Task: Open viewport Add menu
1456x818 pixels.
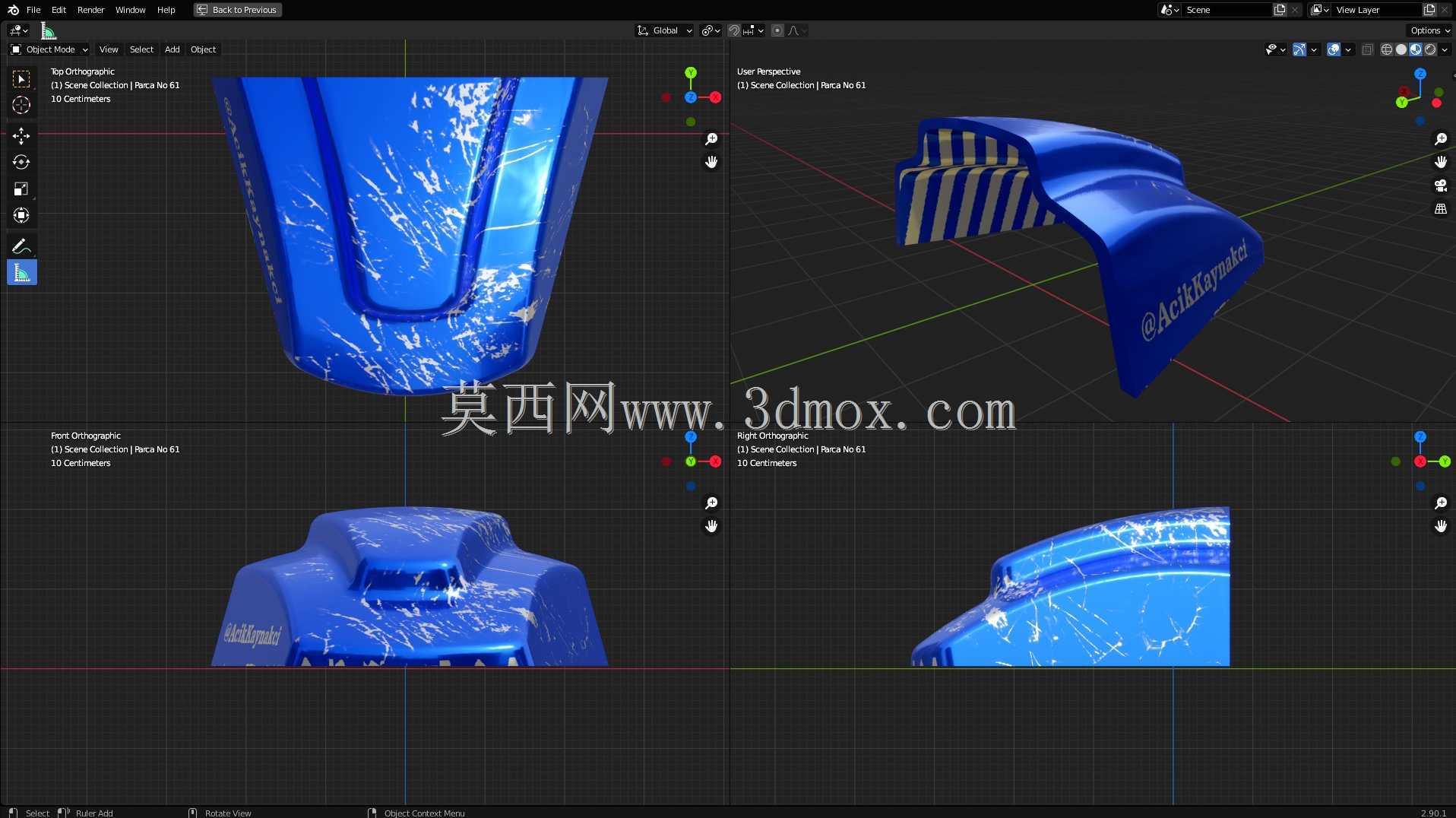Action: 173,49
